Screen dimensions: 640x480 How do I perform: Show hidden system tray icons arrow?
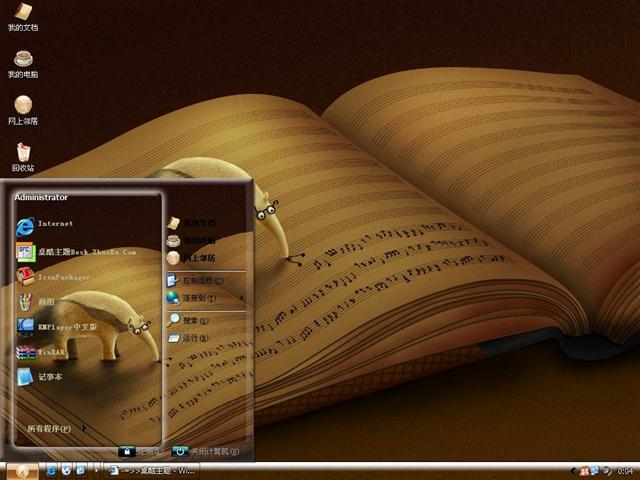(x=573, y=471)
